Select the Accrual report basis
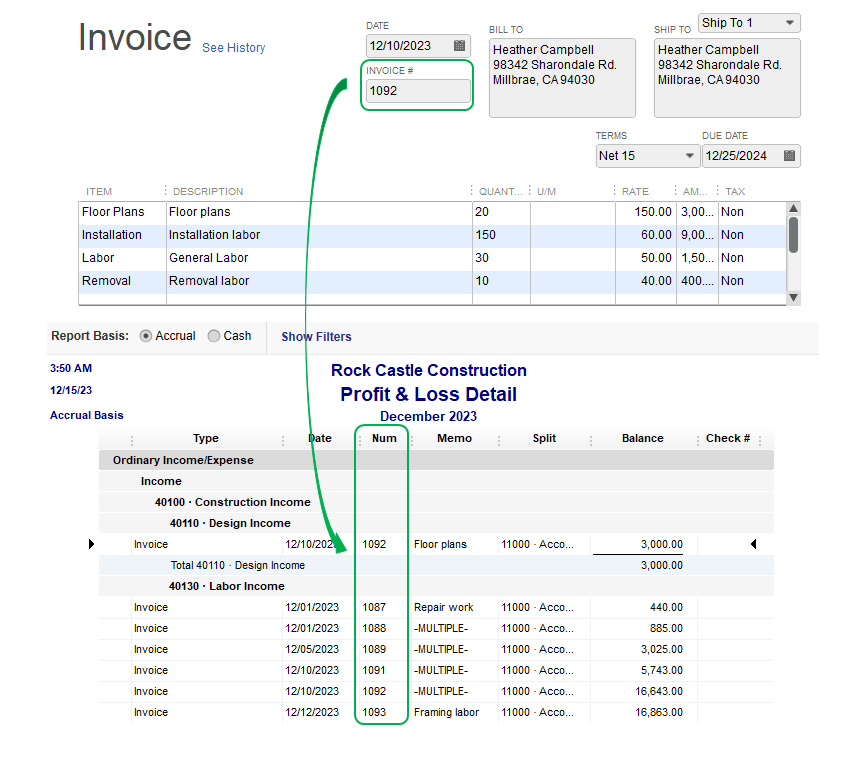Image resolution: width=864 pixels, height=757 pixels. click(145, 336)
